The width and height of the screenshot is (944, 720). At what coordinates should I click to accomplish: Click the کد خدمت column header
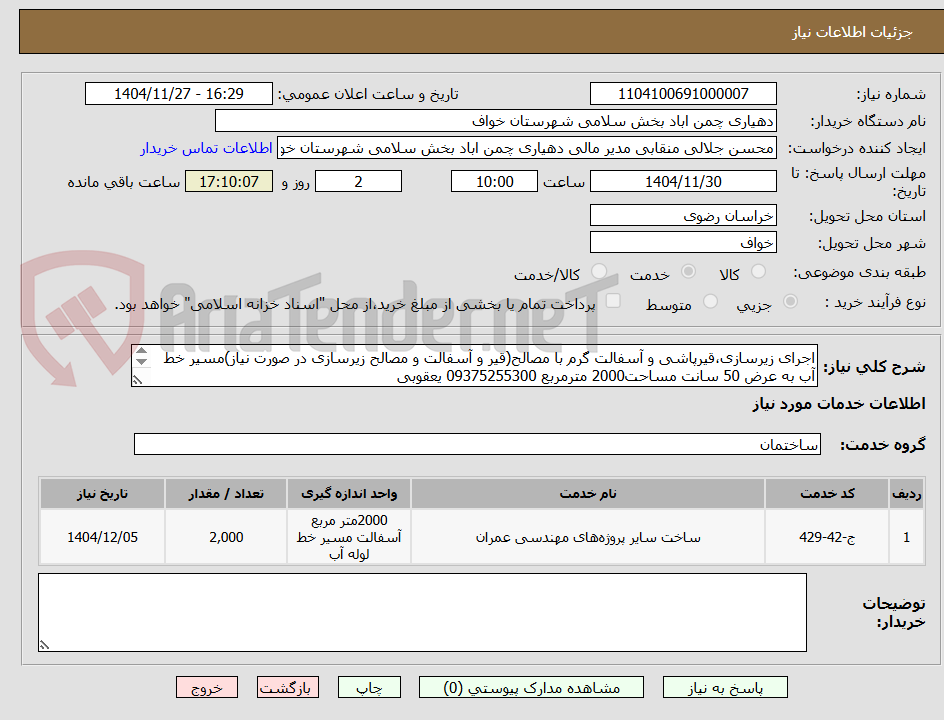pos(827,494)
